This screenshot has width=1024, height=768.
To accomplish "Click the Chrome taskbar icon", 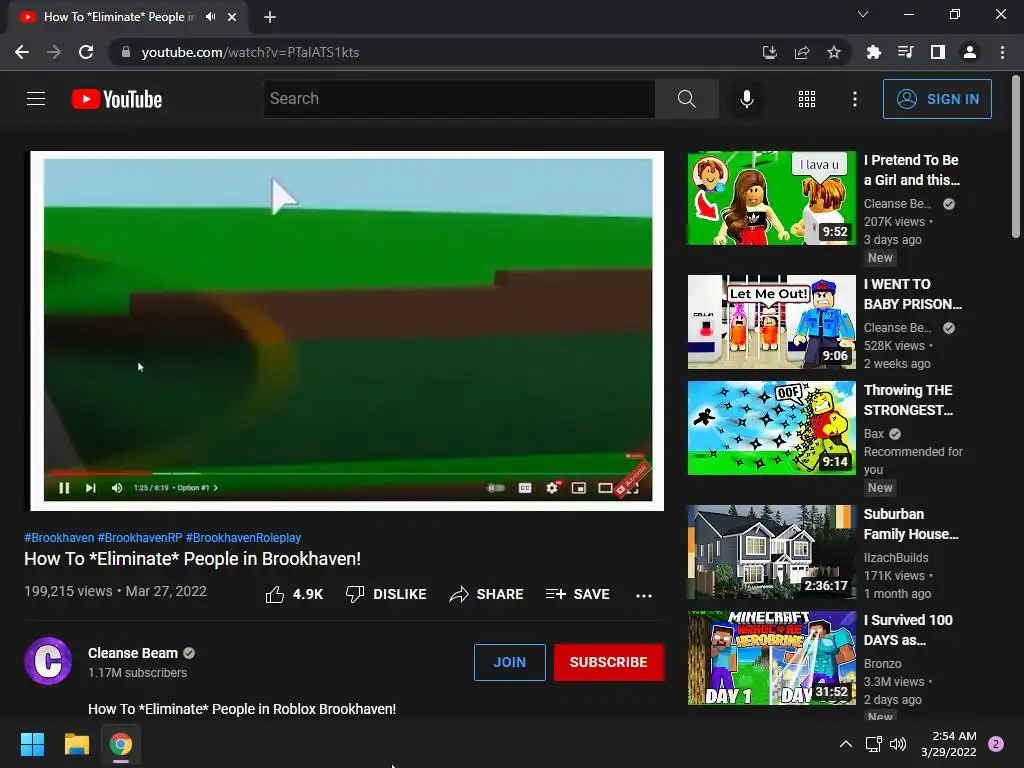I will tap(121, 744).
